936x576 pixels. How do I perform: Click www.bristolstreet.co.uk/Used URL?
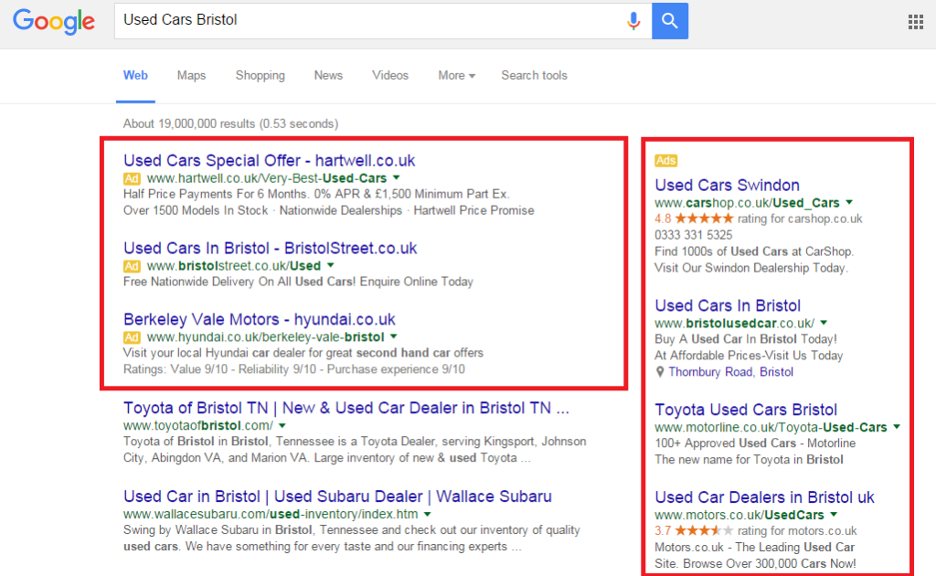coord(234,266)
